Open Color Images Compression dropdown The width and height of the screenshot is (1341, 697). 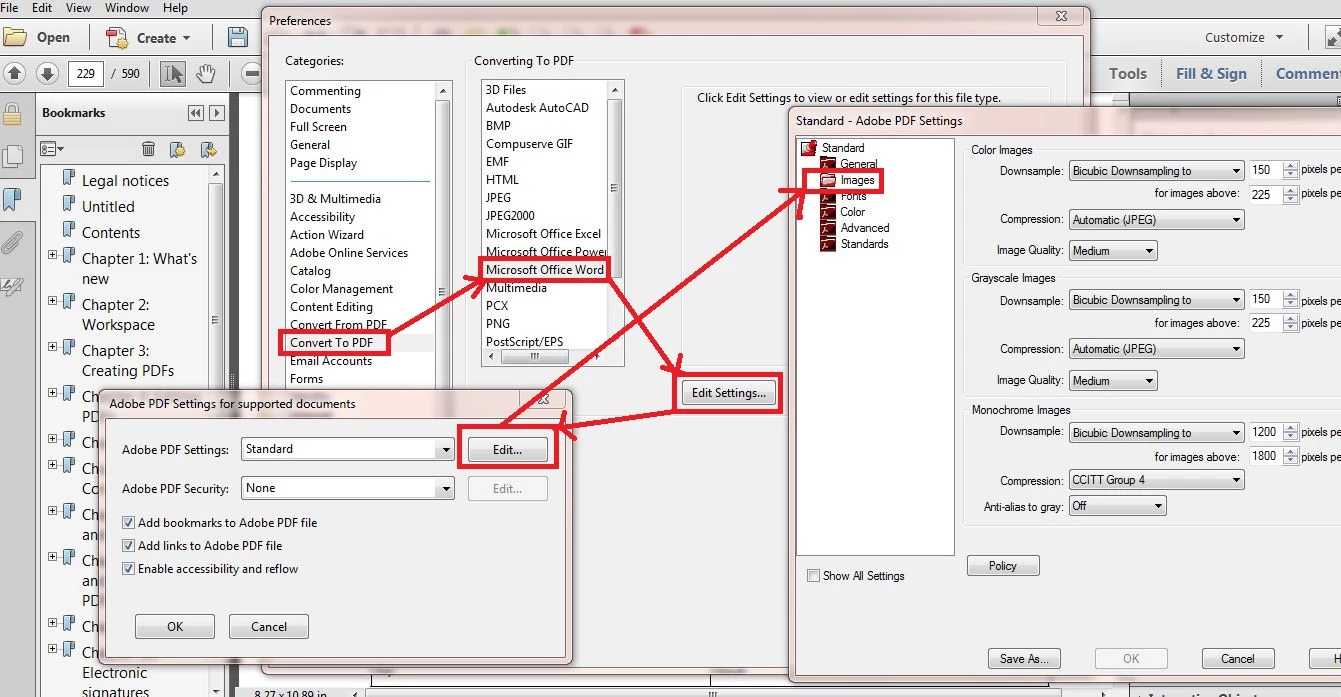1156,220
